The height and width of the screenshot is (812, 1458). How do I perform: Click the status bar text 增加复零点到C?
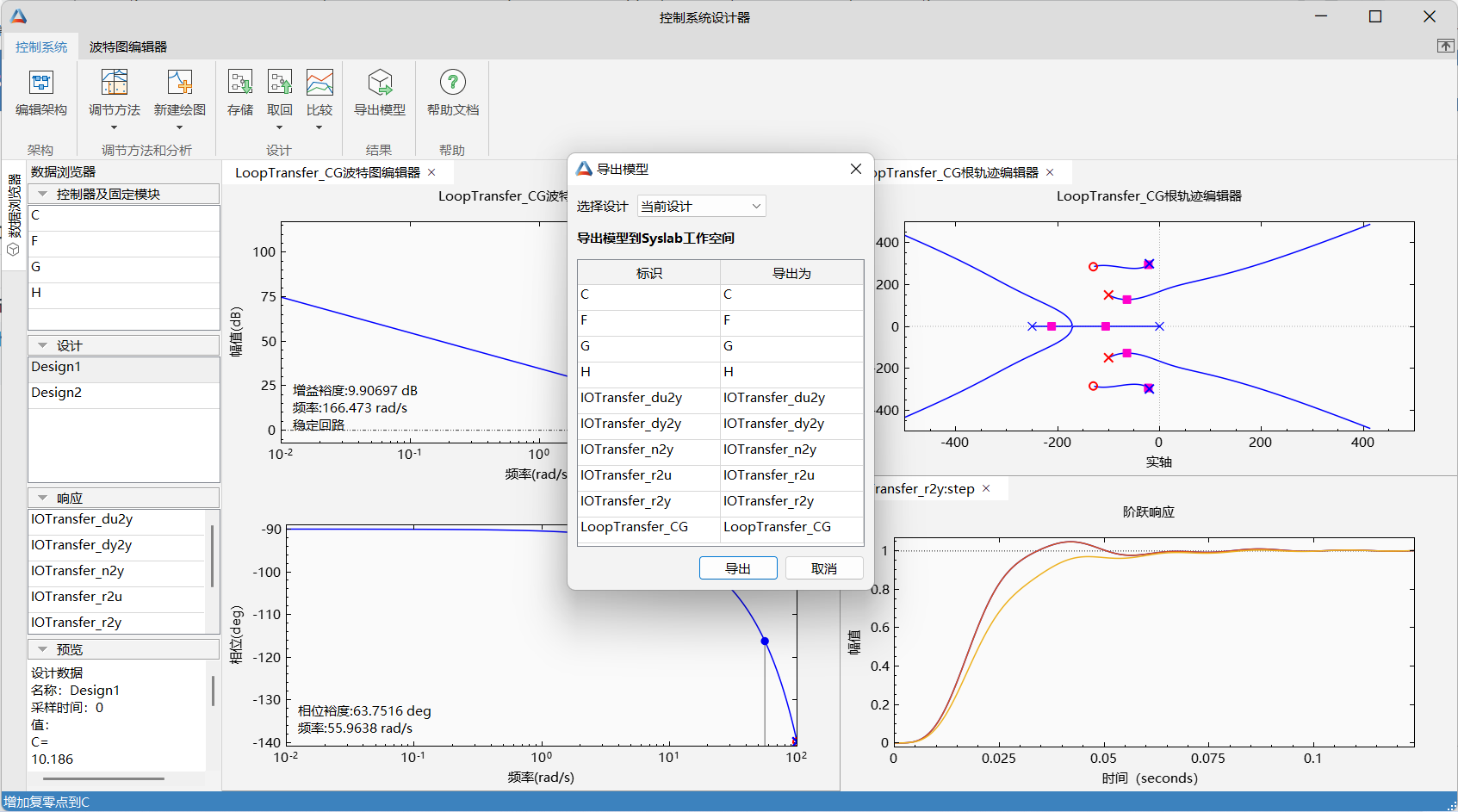click(x=47, y=802)
